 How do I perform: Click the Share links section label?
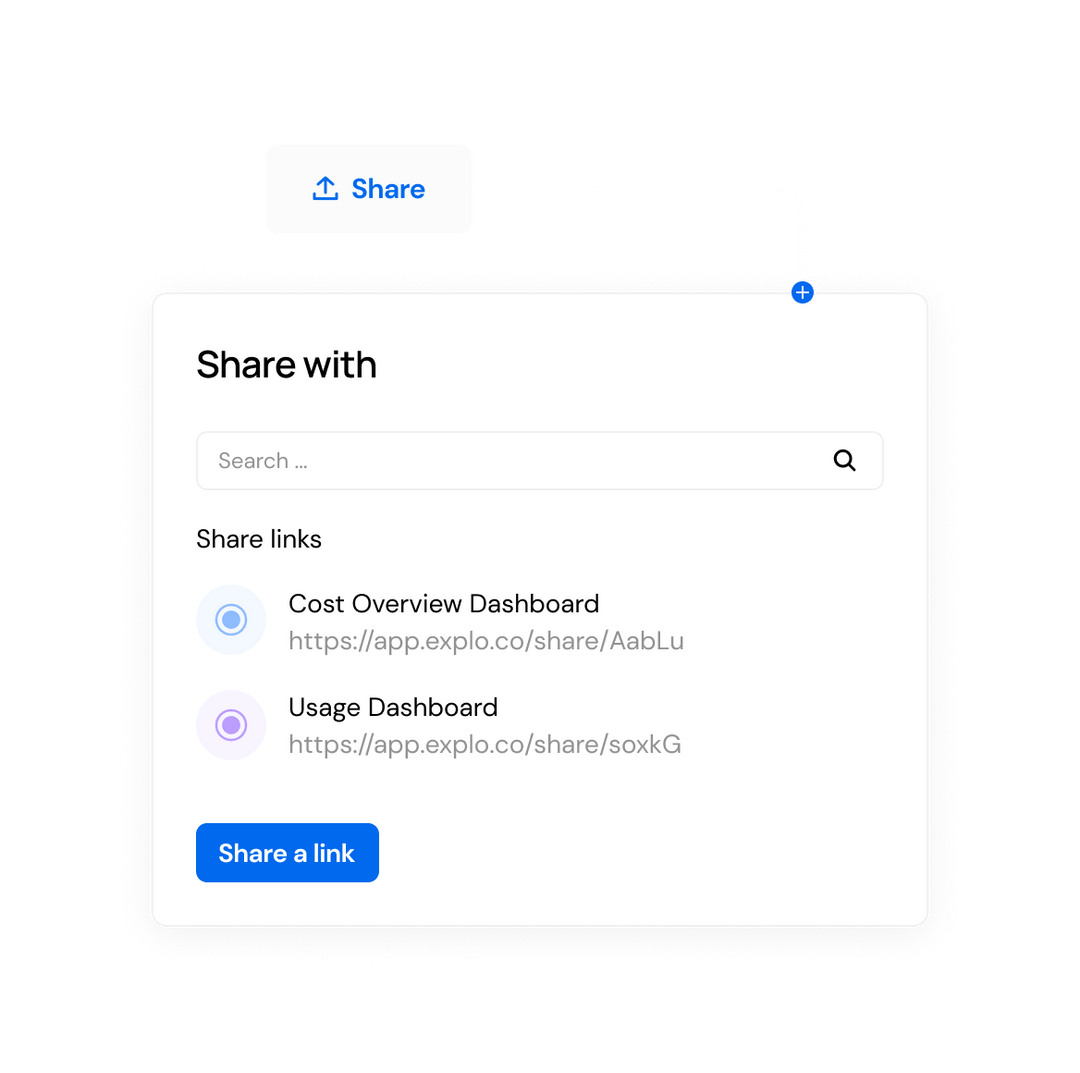coord(259,539)
